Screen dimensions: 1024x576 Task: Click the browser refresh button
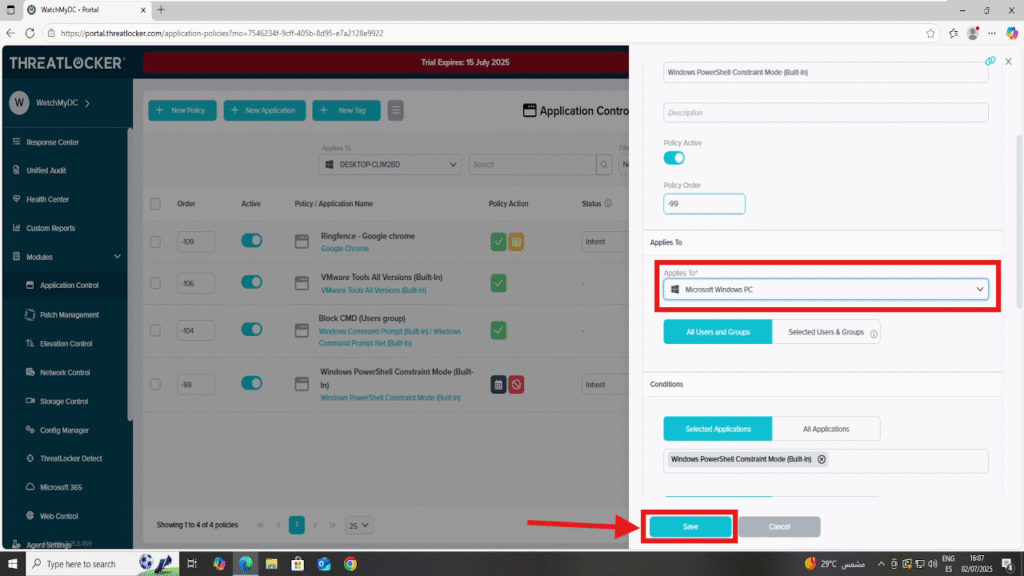click(x=30, y=33)
